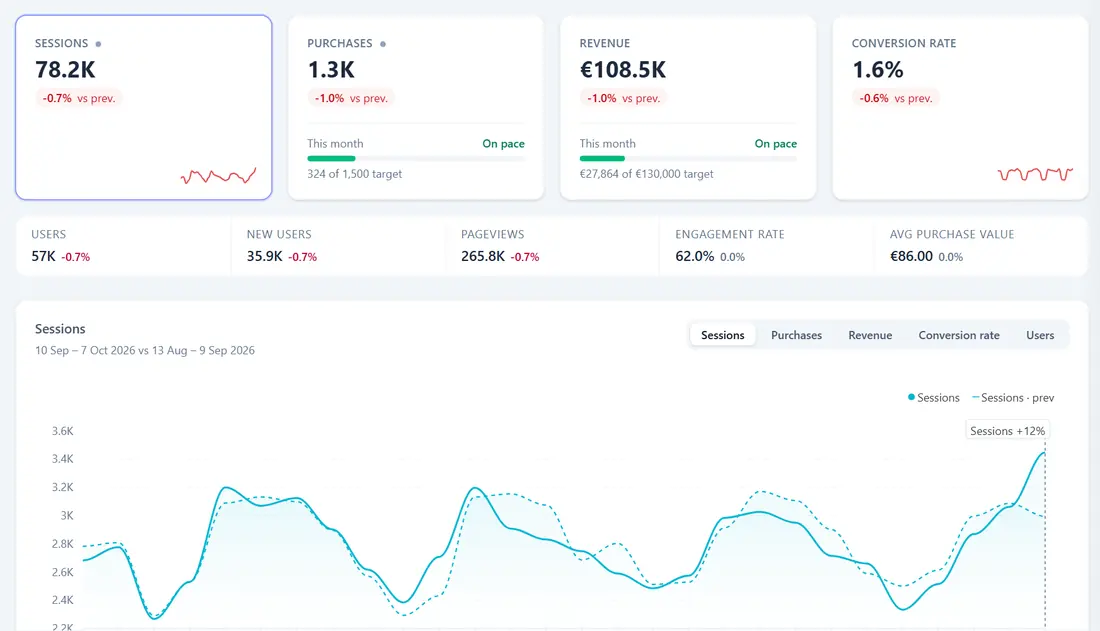Switch chart to the Conversion rate tab
The image size is (1100, 631).
(x=959, y=335)
